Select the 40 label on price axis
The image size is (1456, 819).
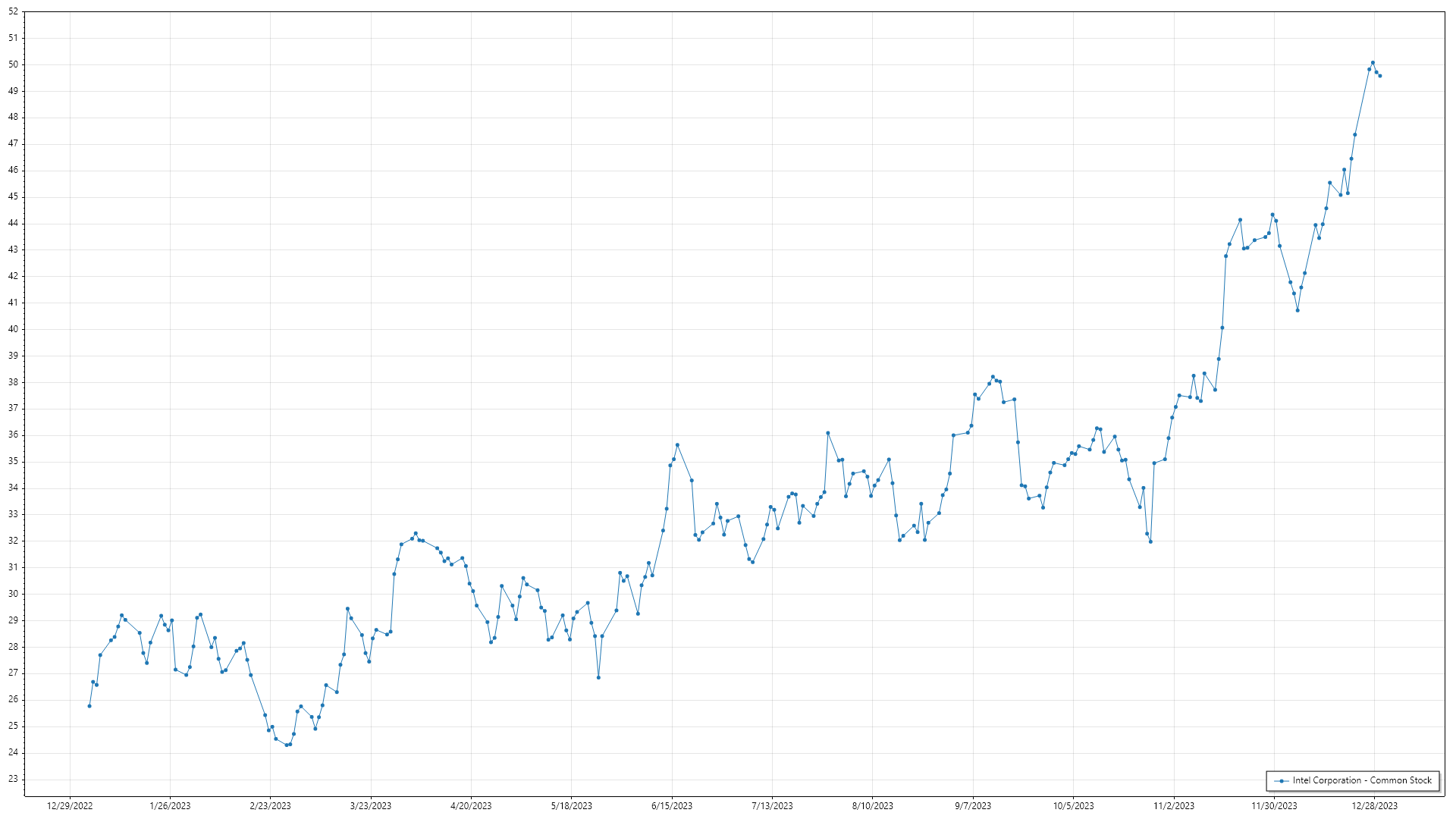coord(13,329)
